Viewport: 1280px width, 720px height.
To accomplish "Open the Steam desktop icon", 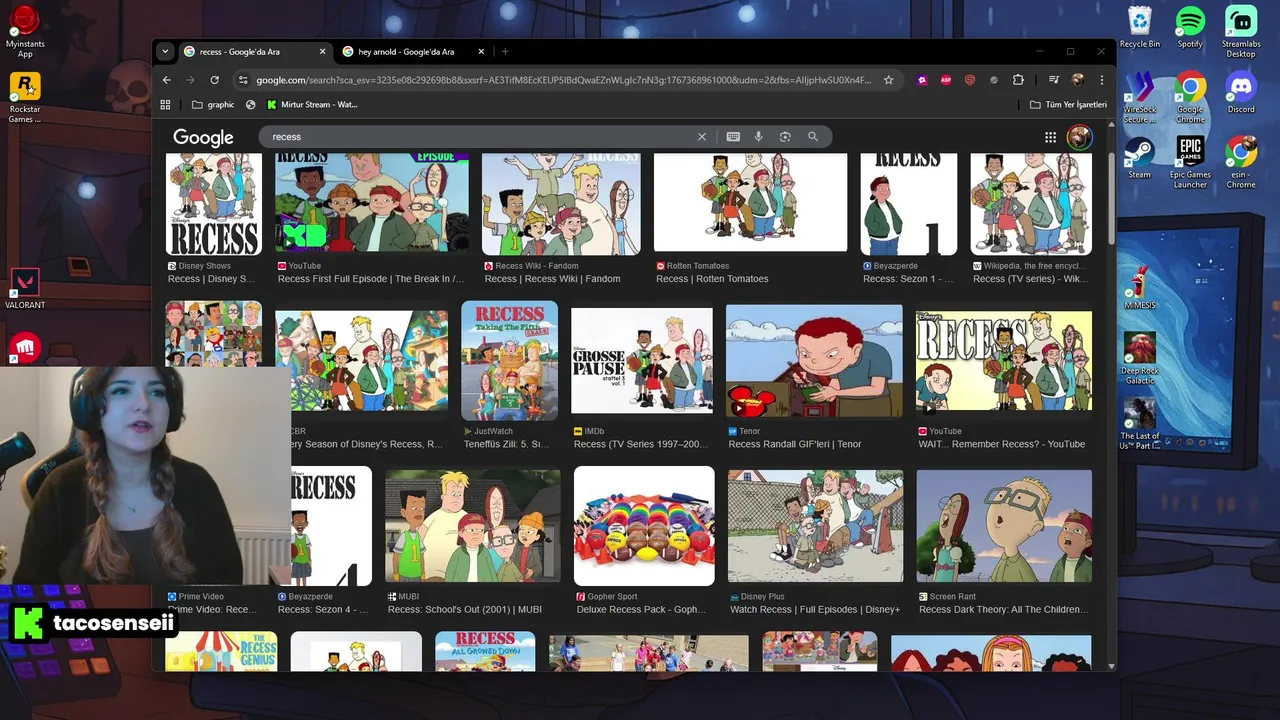I will [1139, 158].
